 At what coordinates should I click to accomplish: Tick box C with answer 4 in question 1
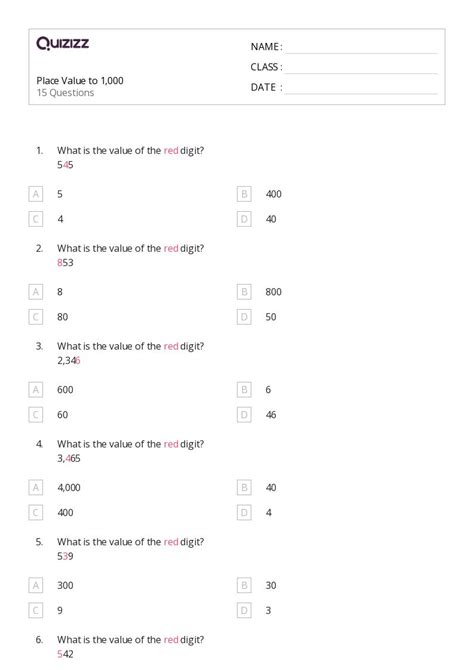35,219
